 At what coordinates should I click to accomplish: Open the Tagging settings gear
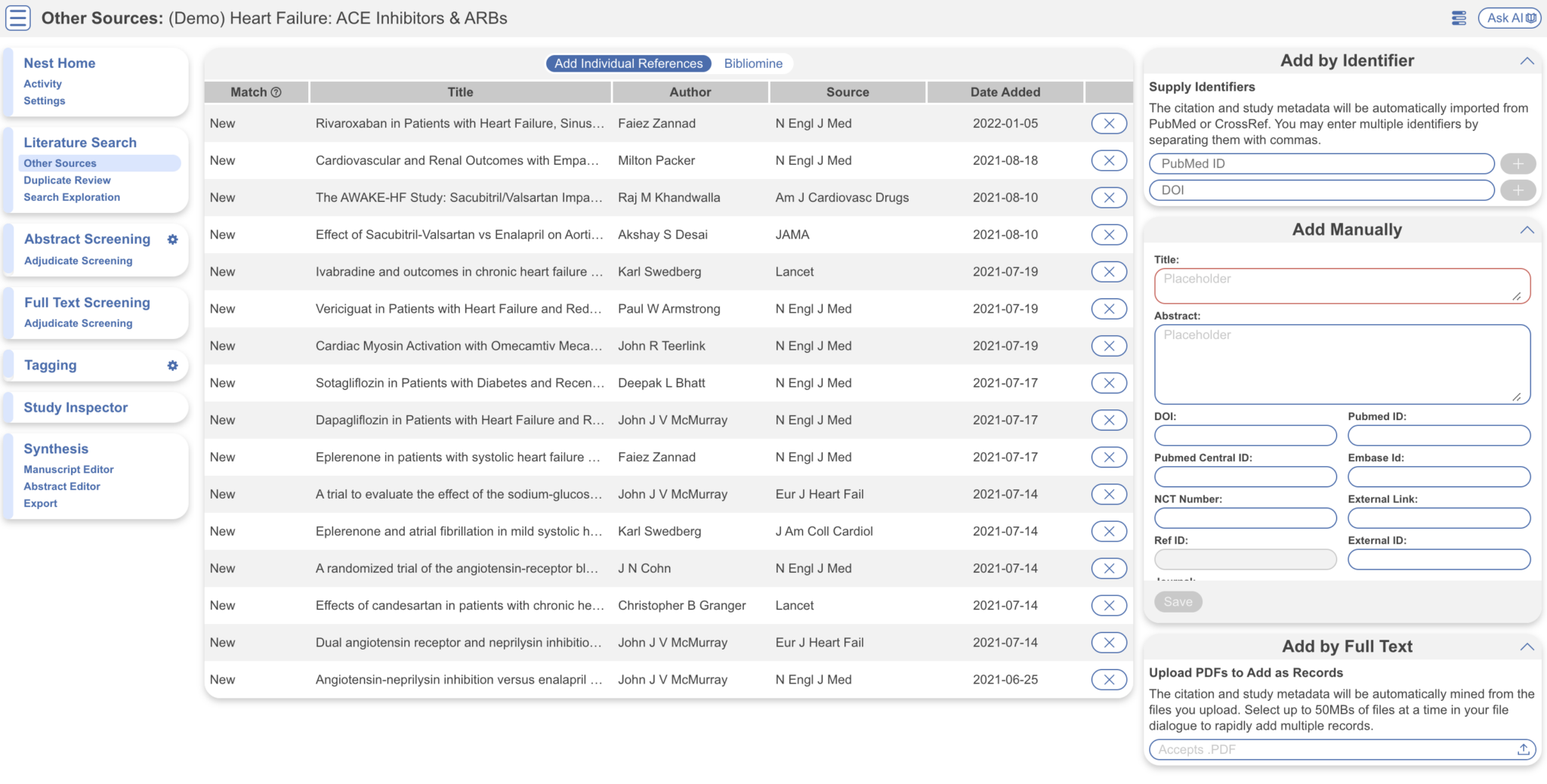click(x=173, y=365)
